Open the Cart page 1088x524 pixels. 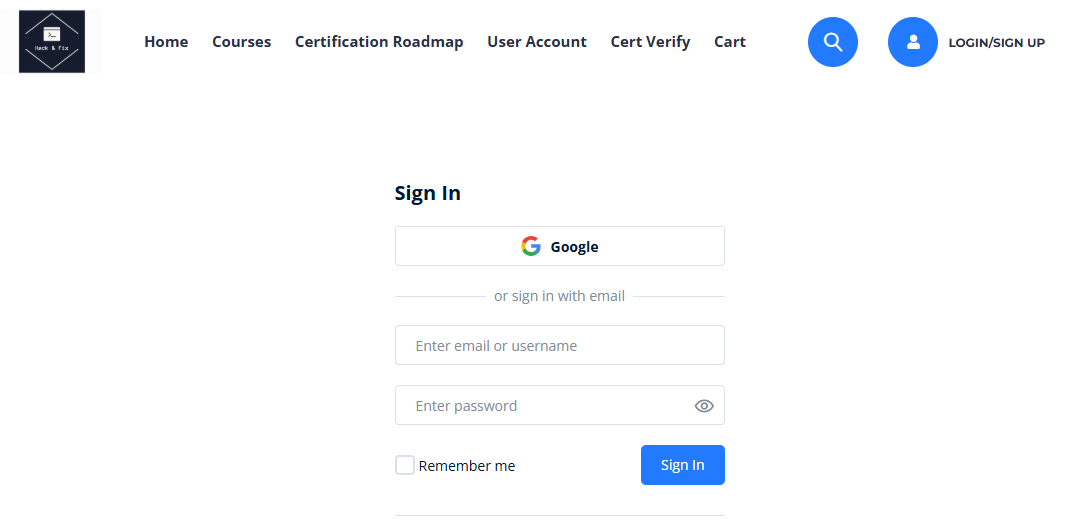pyautogui.click(x=730, y=42)
